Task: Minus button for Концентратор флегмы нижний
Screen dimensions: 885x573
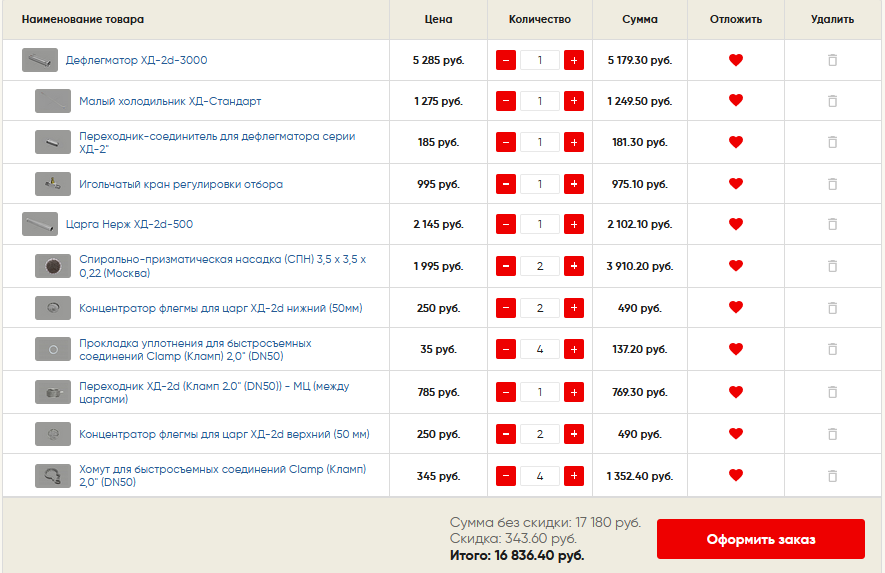Action: (x=506, y=308)
